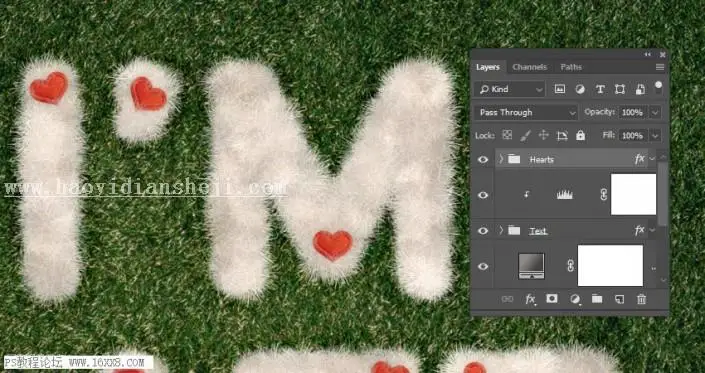The image size is (705, 373).
Task: Hide the Hearts group layer
Action: pyautogui.click(x=483, y=160)
